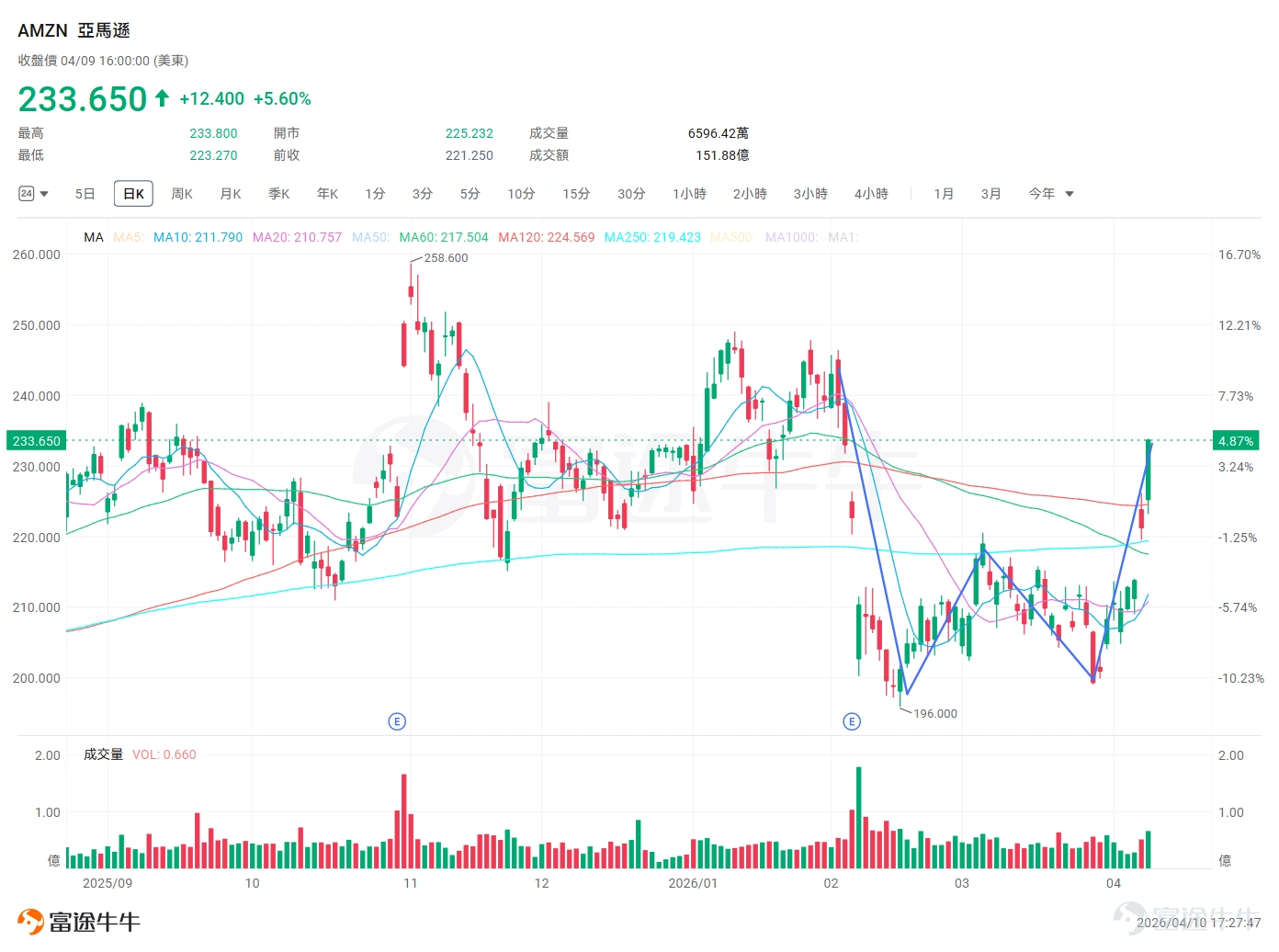Click the green 233.650 price axis tag
1279x952 pixels.
pos(36,441)
